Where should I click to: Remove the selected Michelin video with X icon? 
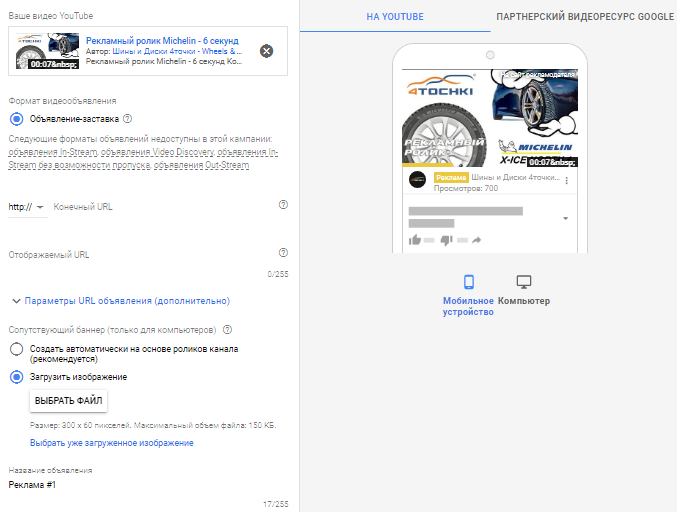click(x=266, y=51)
